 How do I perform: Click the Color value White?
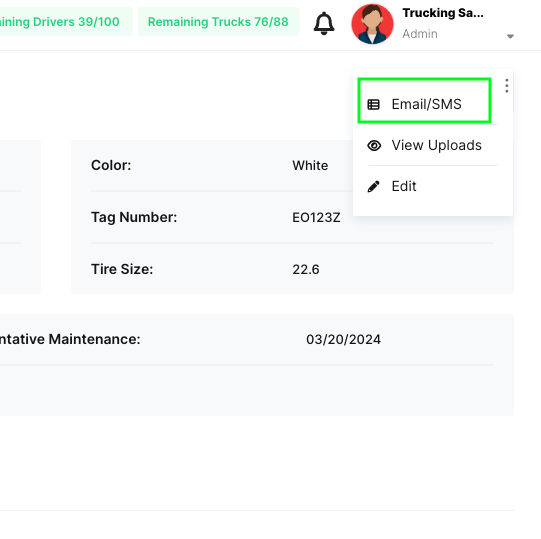310,166
